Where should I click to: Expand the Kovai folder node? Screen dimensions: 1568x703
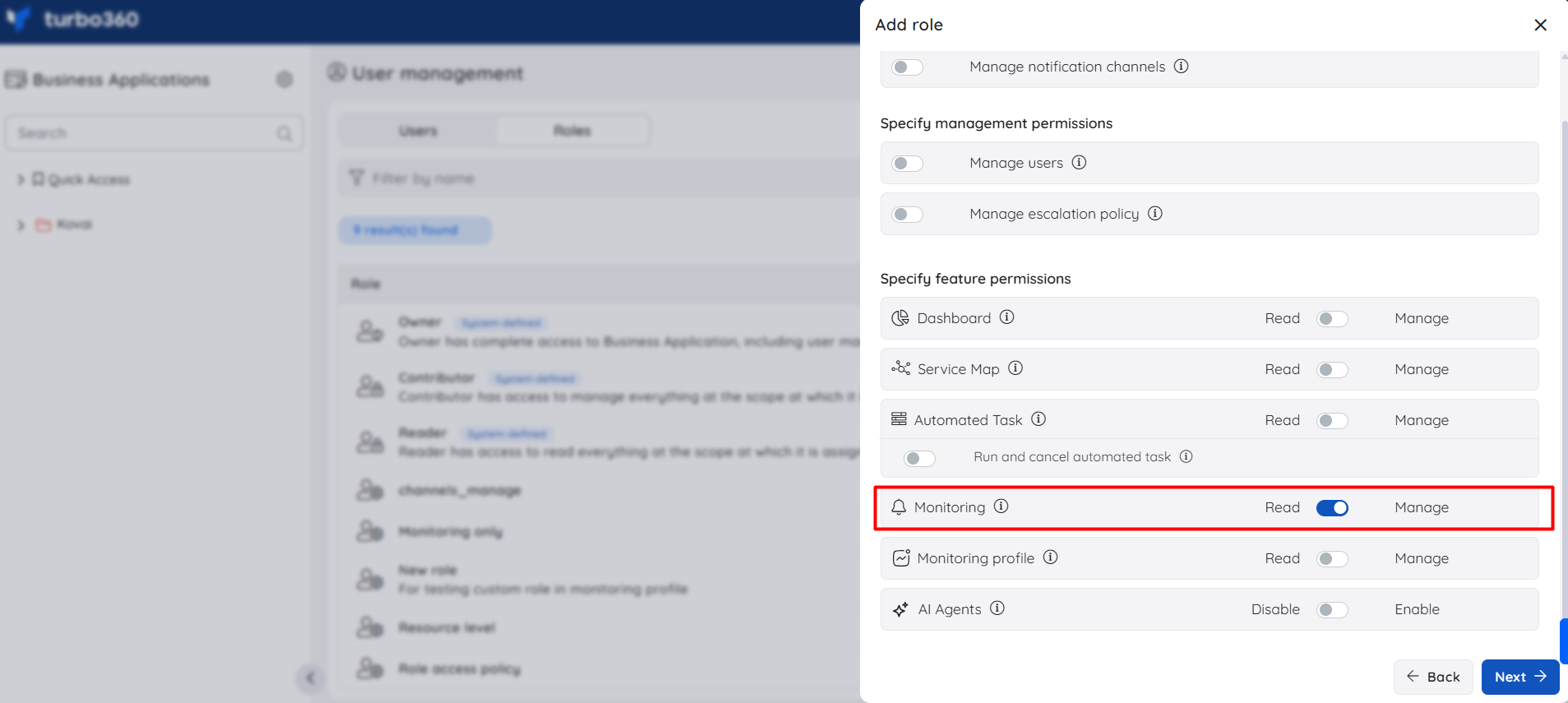[21, 225]
